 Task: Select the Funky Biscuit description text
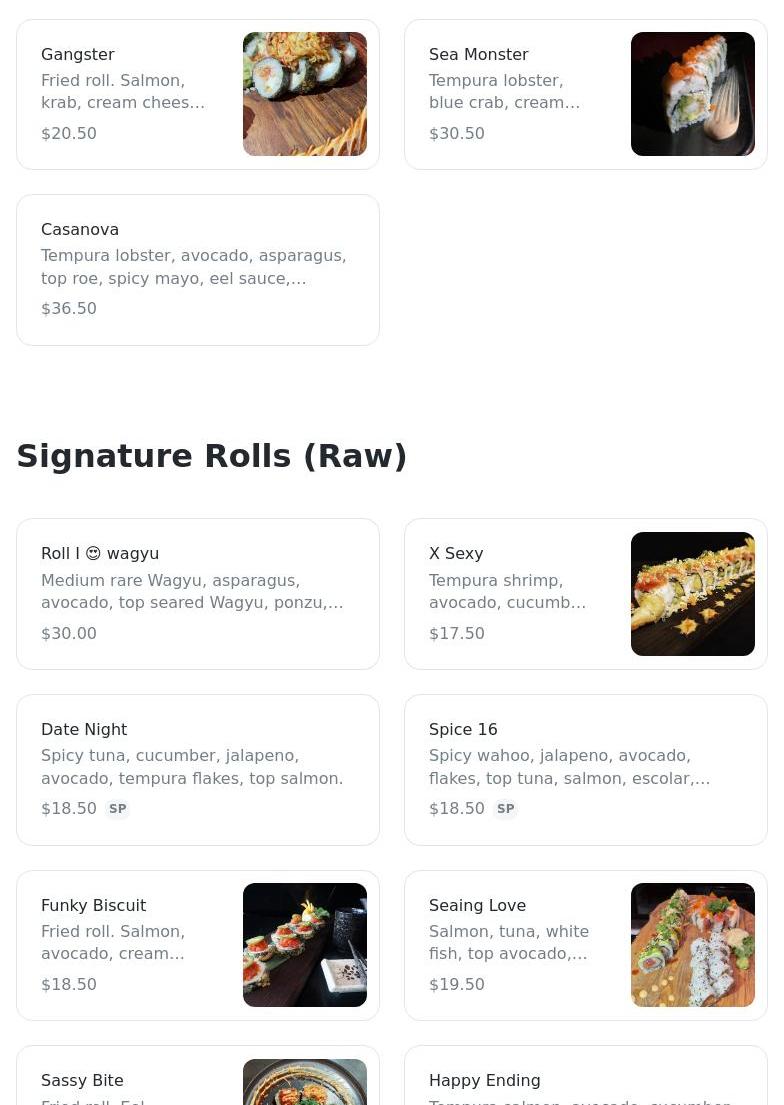click(113, 942)
